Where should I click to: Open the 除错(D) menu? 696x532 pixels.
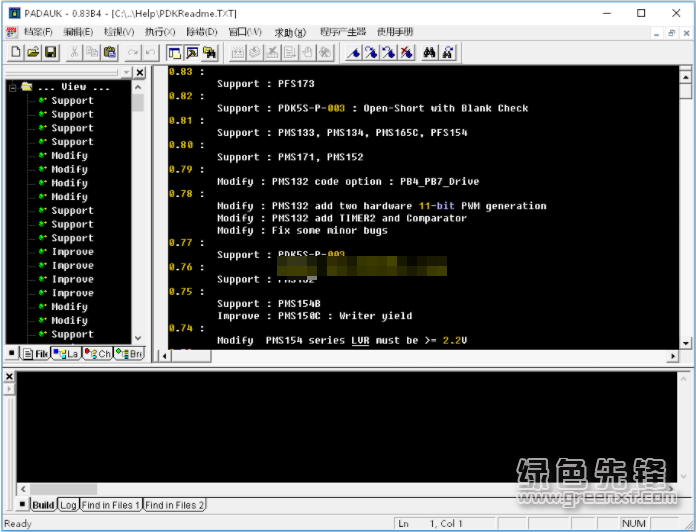[202, 32]
